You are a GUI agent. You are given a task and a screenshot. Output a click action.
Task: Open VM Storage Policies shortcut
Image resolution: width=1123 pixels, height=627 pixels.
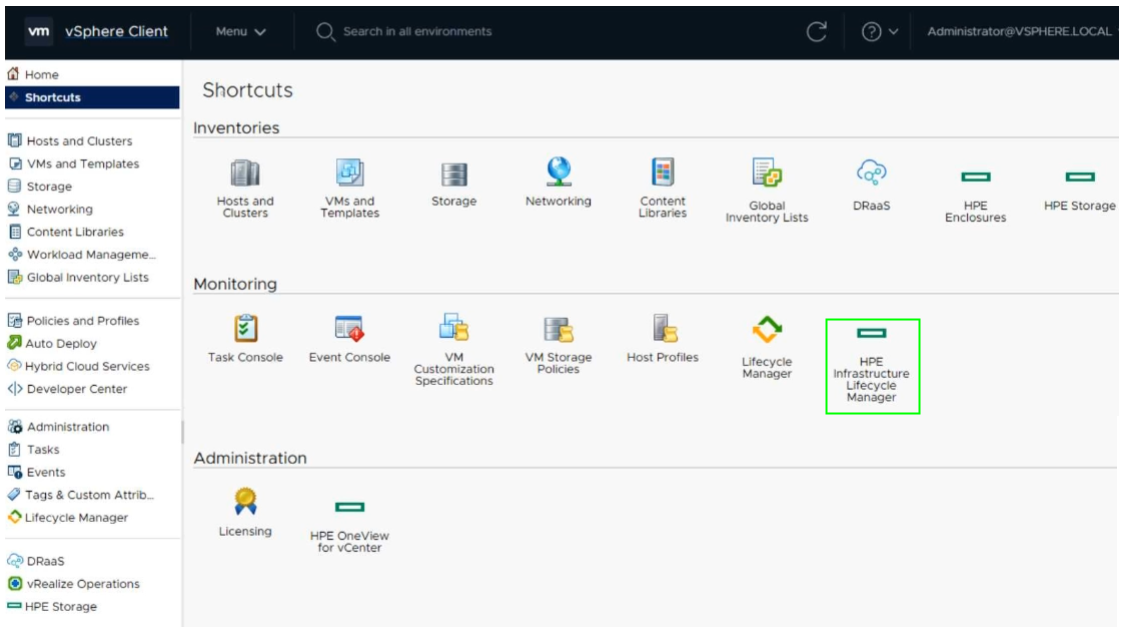[x=558, y=345]
